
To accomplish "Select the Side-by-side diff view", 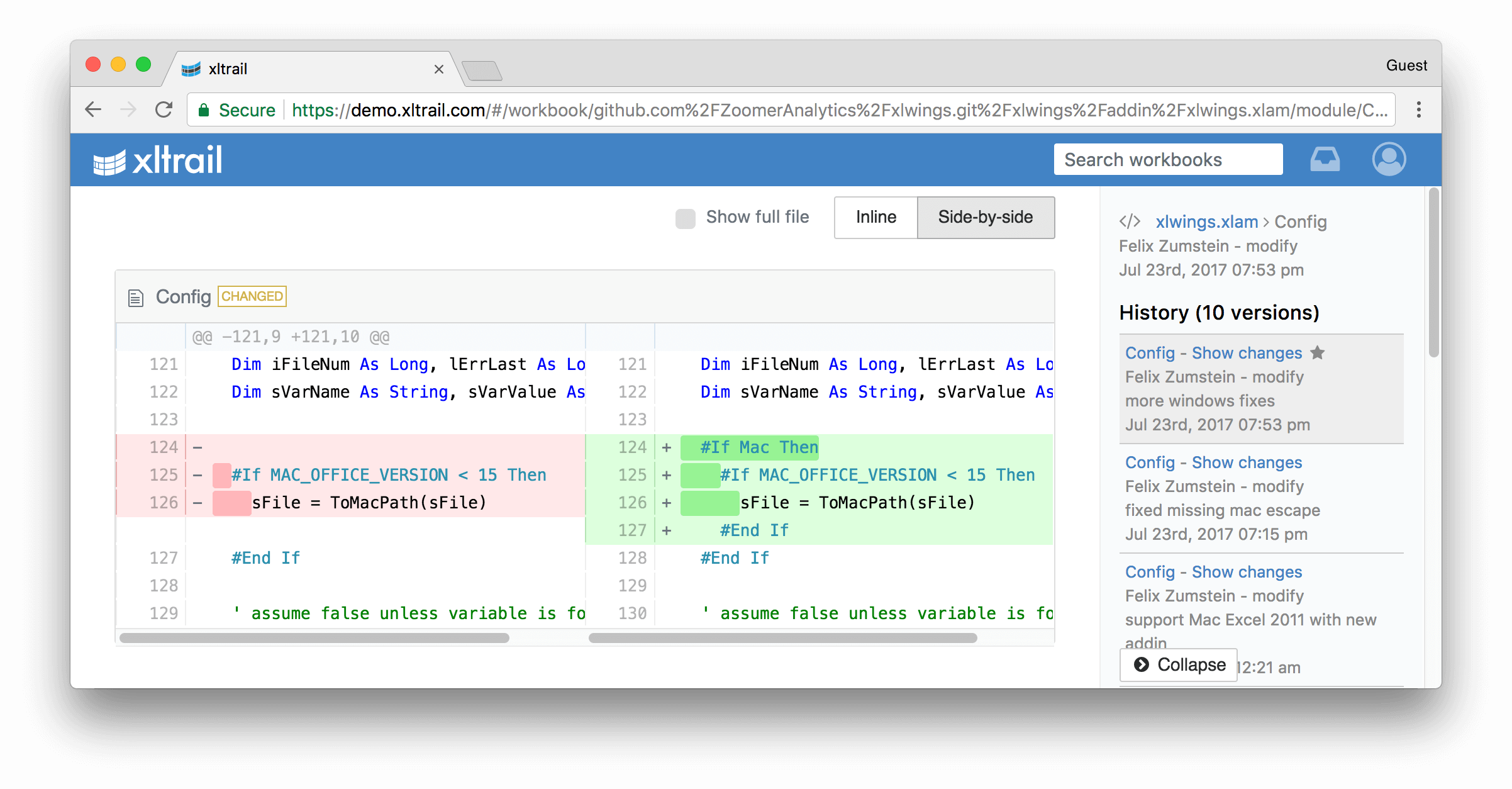I will click(985, 218).
